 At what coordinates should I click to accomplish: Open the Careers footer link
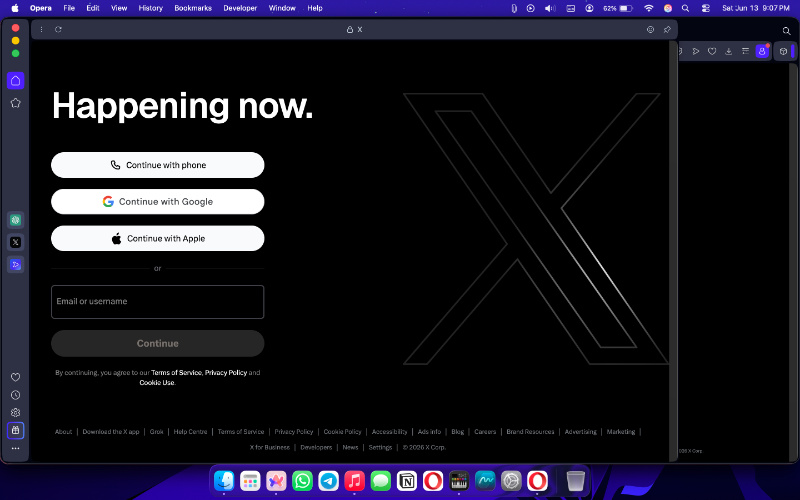click(x=485, y=432)
